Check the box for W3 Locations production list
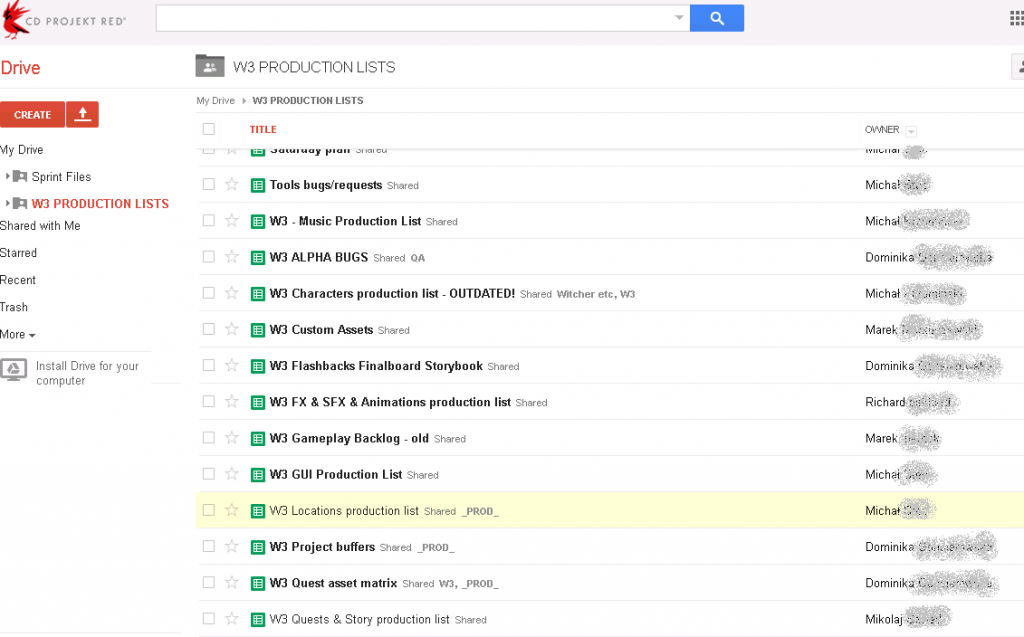 pos(208,510)
